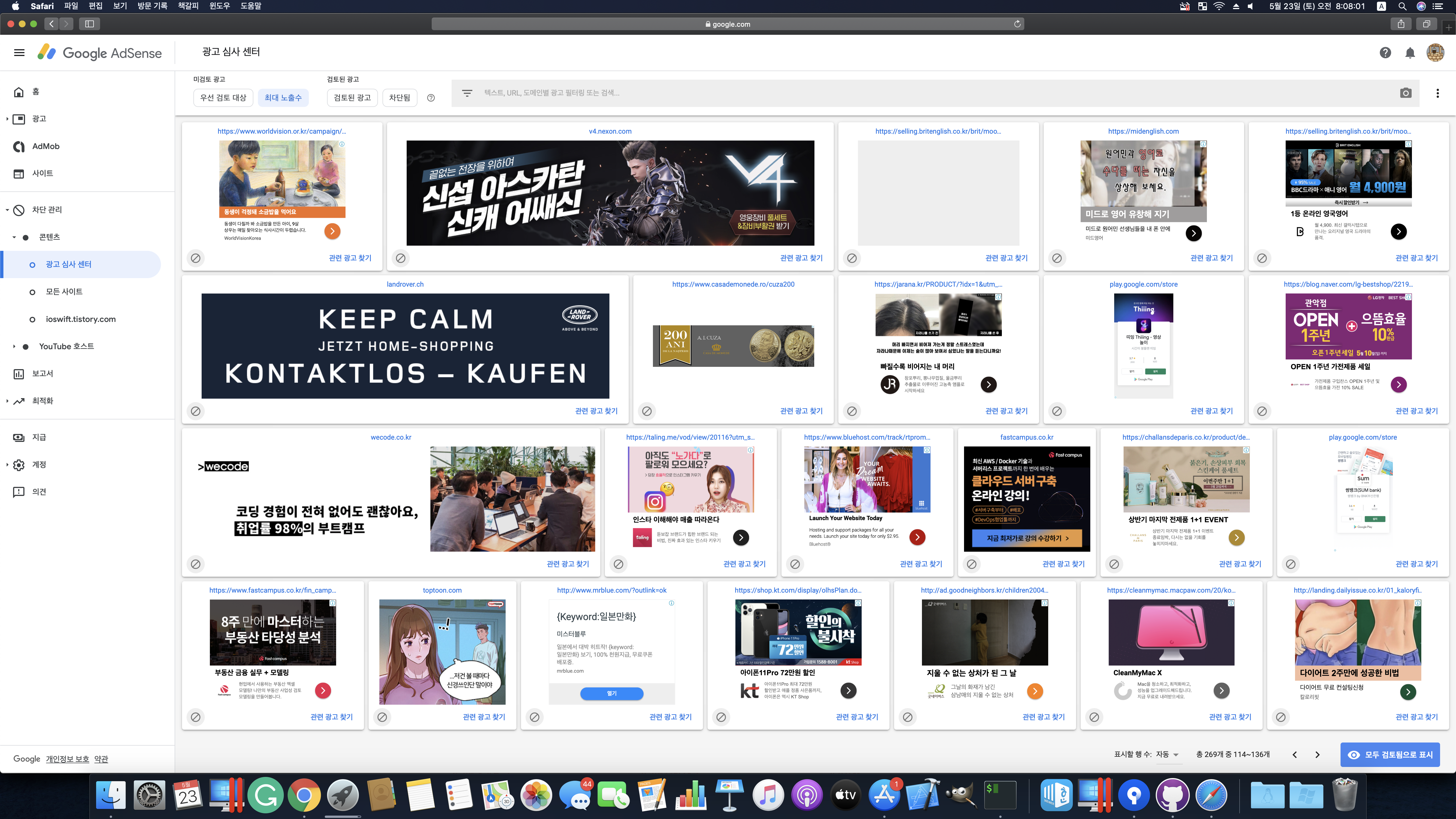Open the hamburger main menu icon
Viewport: 1456px width, 819px height.
19,53
